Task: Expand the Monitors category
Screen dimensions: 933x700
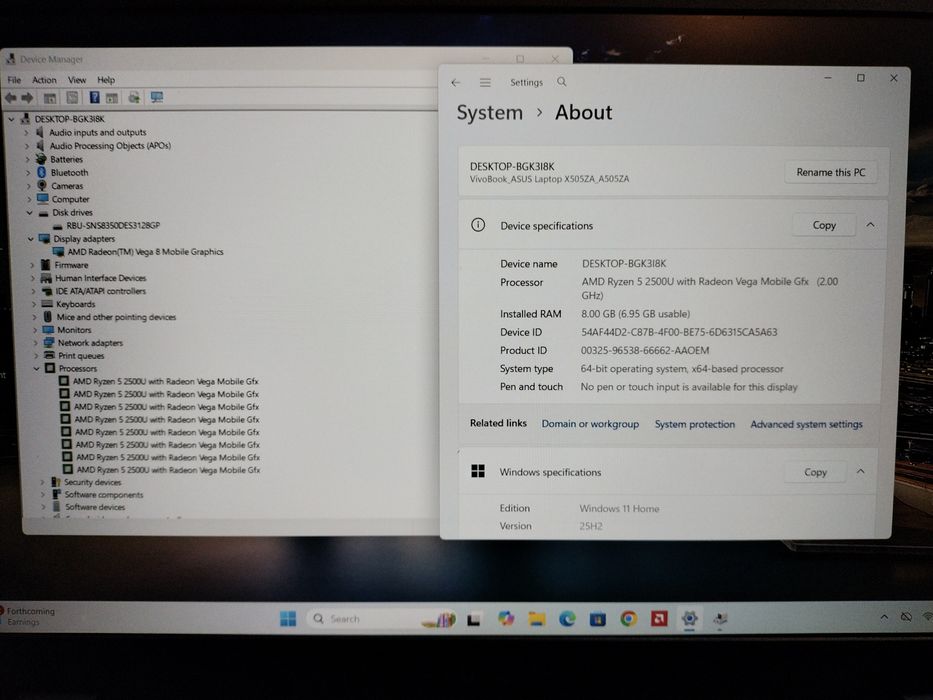Action: [x=35, y=330]
